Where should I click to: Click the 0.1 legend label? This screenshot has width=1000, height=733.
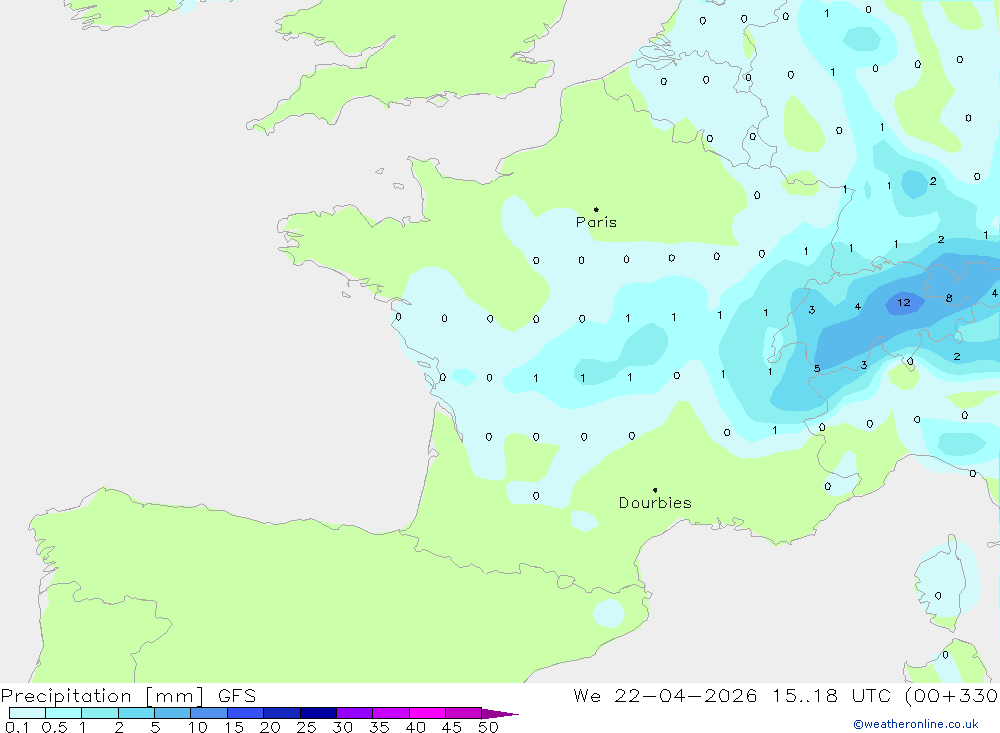[x=17, y=727]
